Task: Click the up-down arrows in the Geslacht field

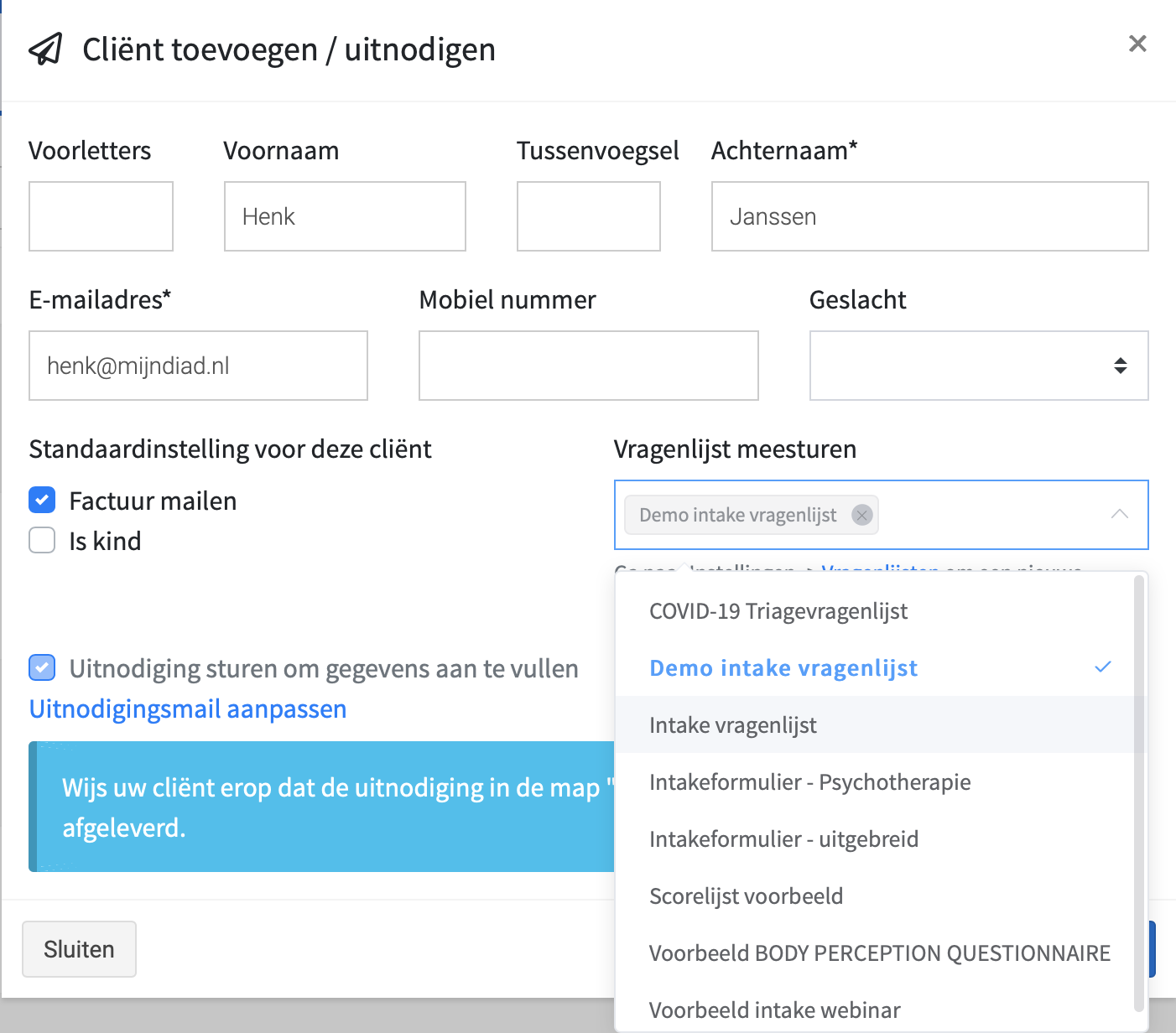Action: coord(1120,366)
